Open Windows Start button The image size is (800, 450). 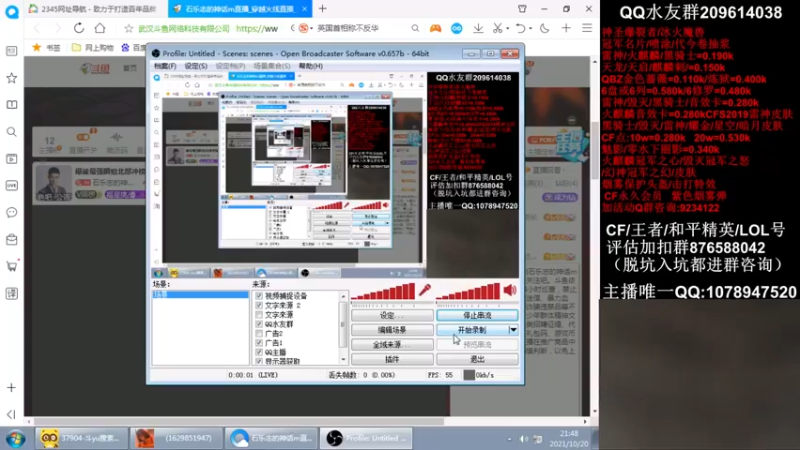[16, 438]
